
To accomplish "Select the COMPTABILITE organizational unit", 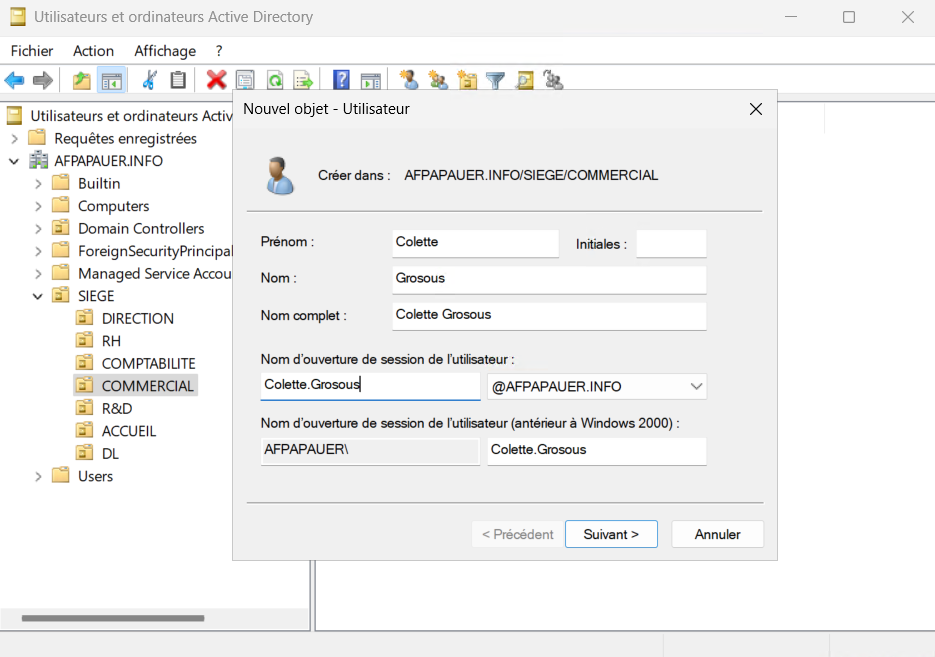I will [x=148, y=363].
